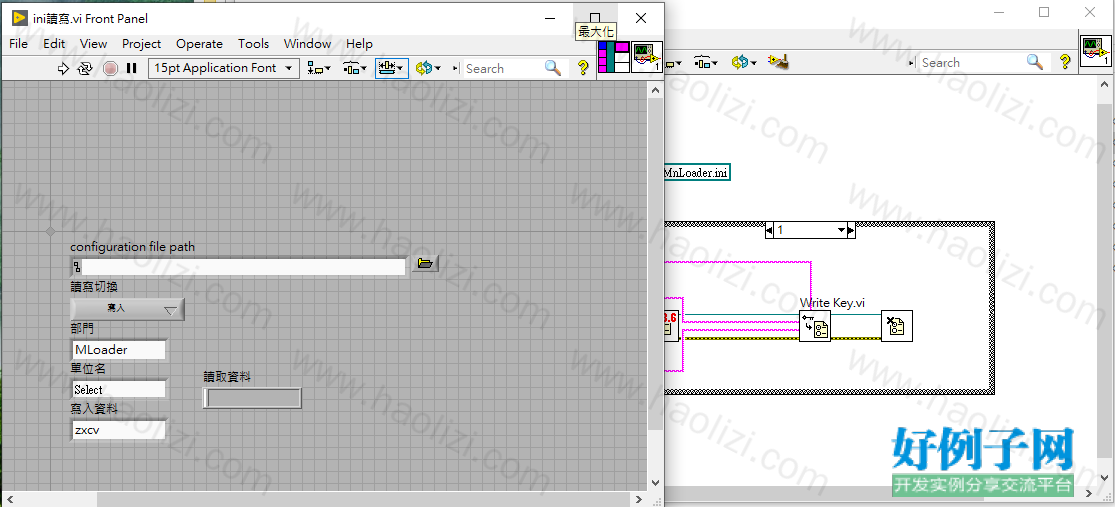
Task: Select the Write Key.vi node
Action: (x=815, y=326)
